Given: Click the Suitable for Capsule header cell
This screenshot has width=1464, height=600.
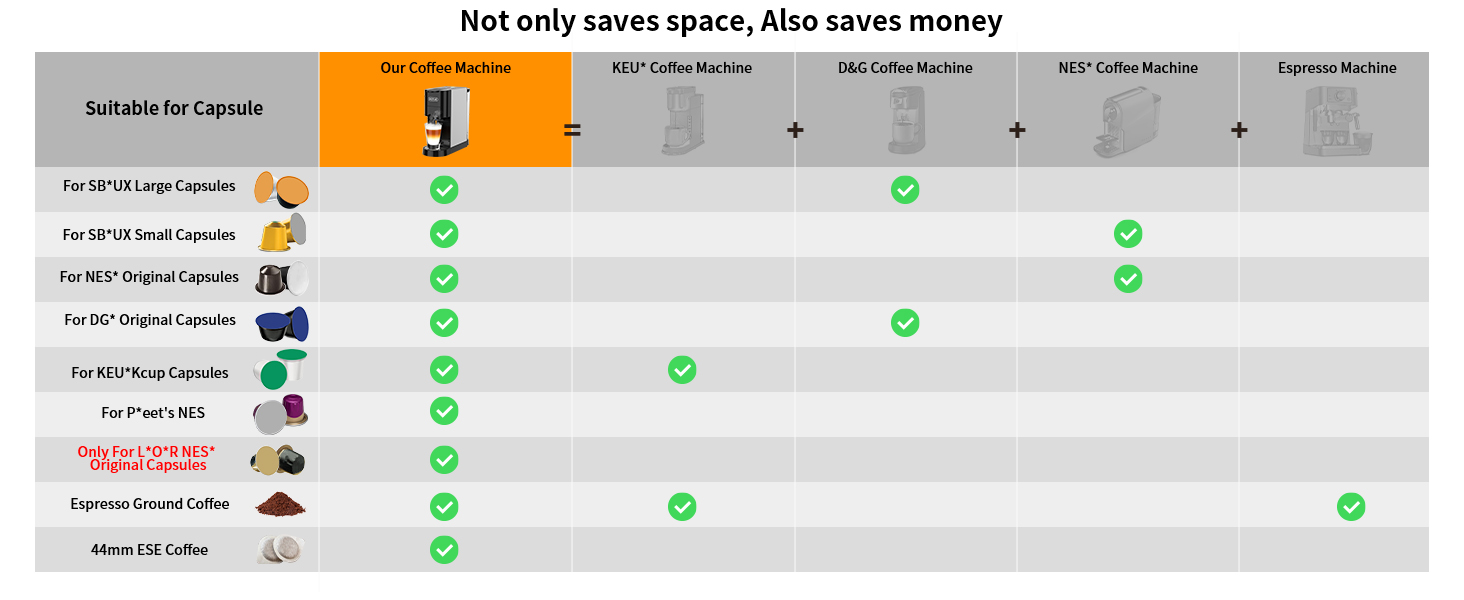Looking at the screenshot, I should 177,109.
